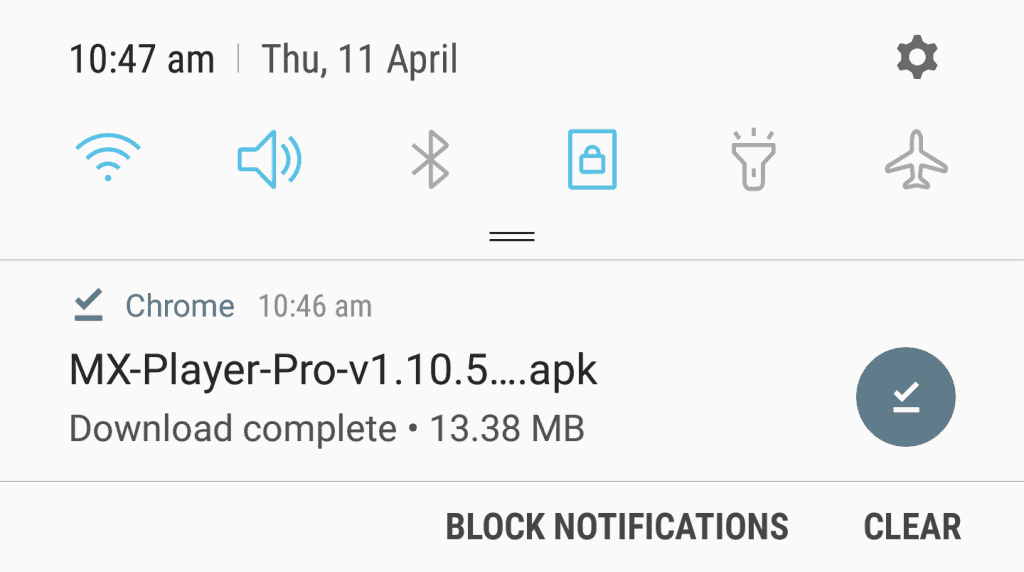Toggle screen rotation lock icon

tap(592, 159)
